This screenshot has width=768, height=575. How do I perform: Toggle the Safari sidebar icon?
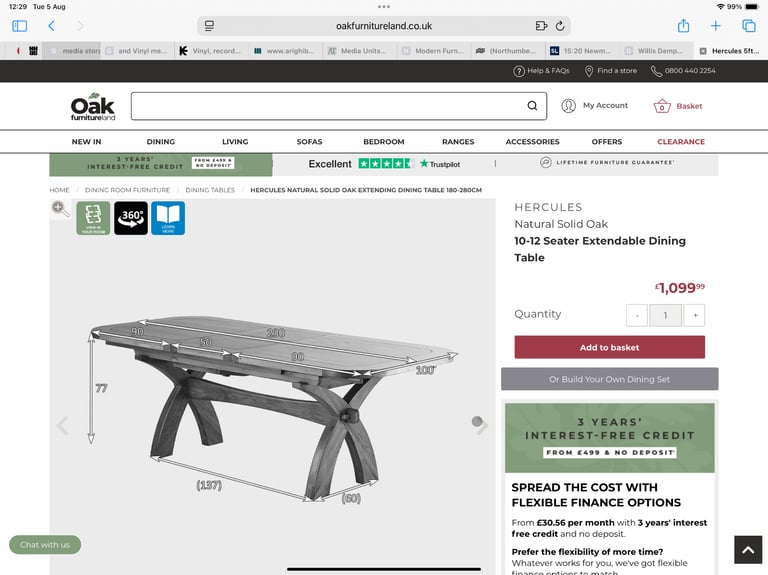tap(20, 26)
